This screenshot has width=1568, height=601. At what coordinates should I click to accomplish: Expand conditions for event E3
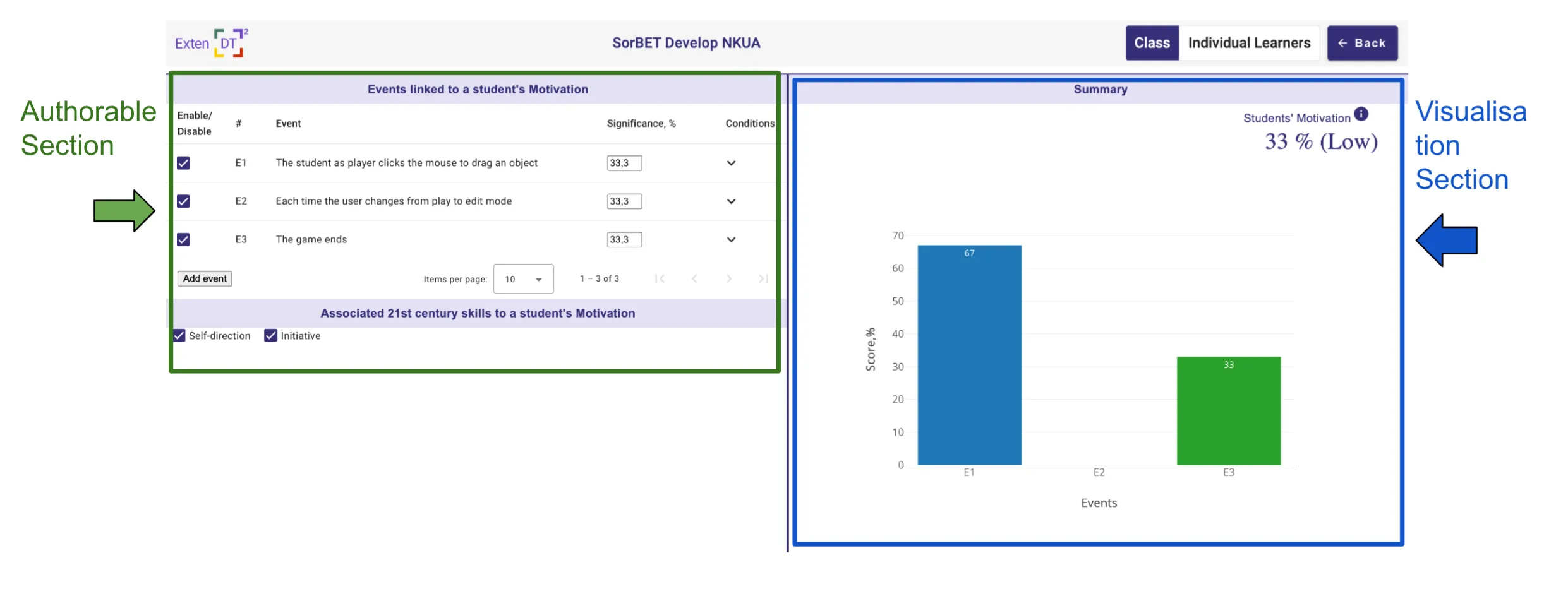731,239
